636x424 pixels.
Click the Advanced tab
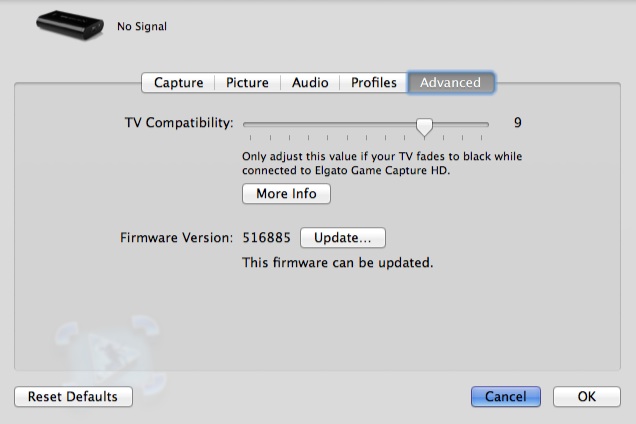tap(450, 83)
